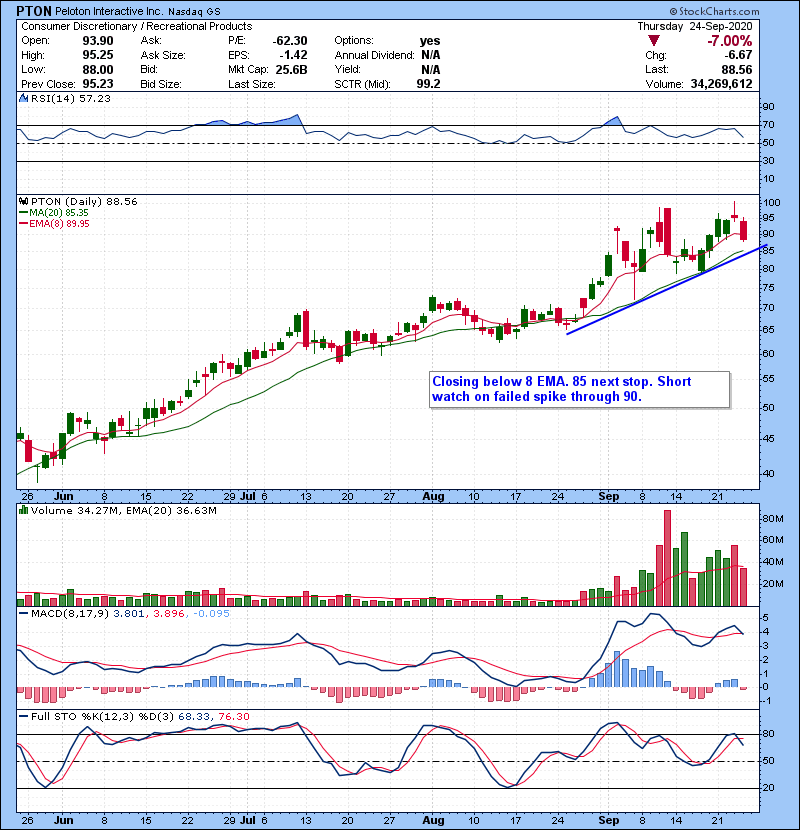Click Consumer Discretionary / Recreational Products sector text
This screenshot has width=800, height=830.
[x=137, y=26]
